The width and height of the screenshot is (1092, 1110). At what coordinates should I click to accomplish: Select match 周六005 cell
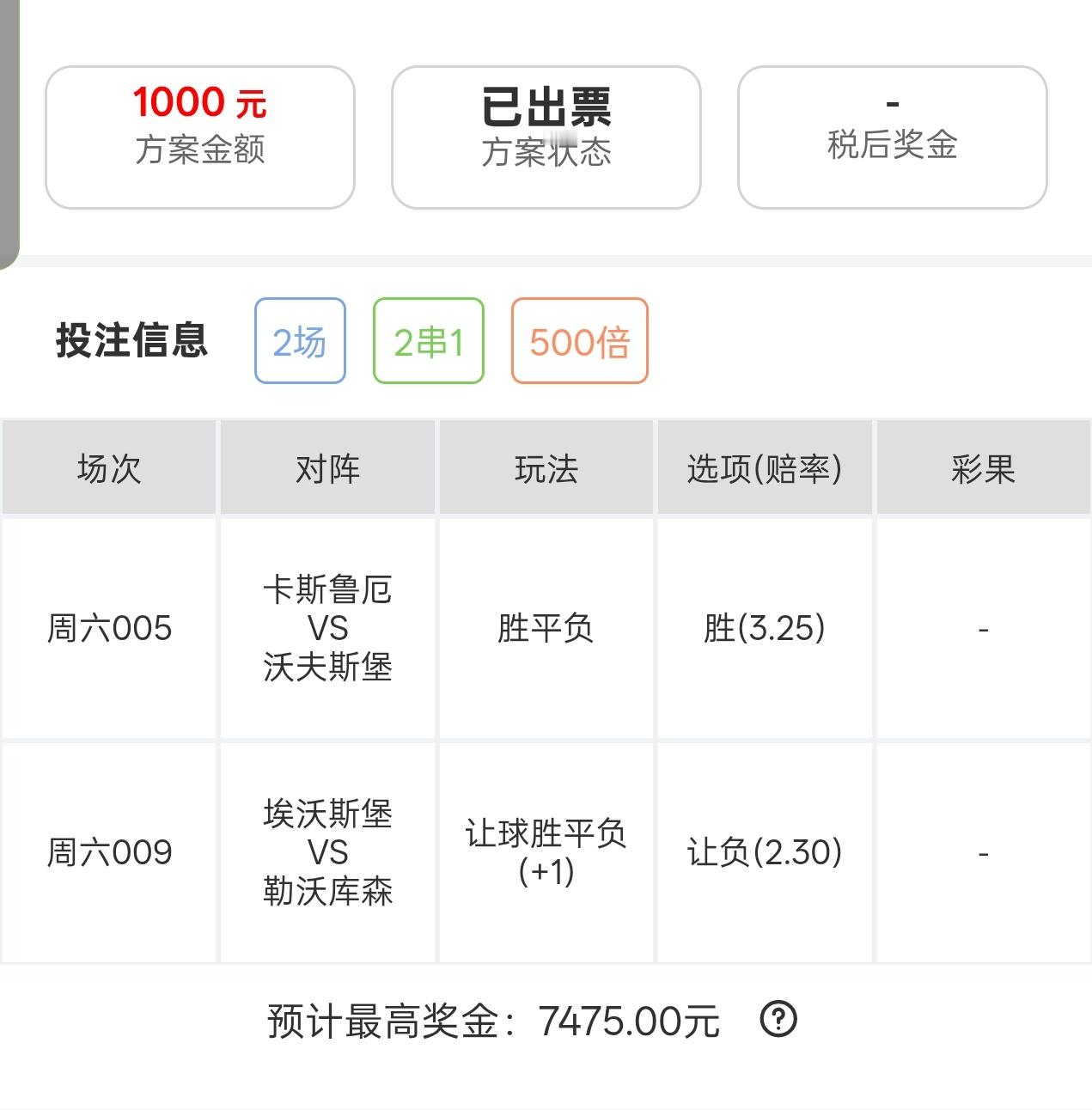pyautogui.click(x=109, y=628)
